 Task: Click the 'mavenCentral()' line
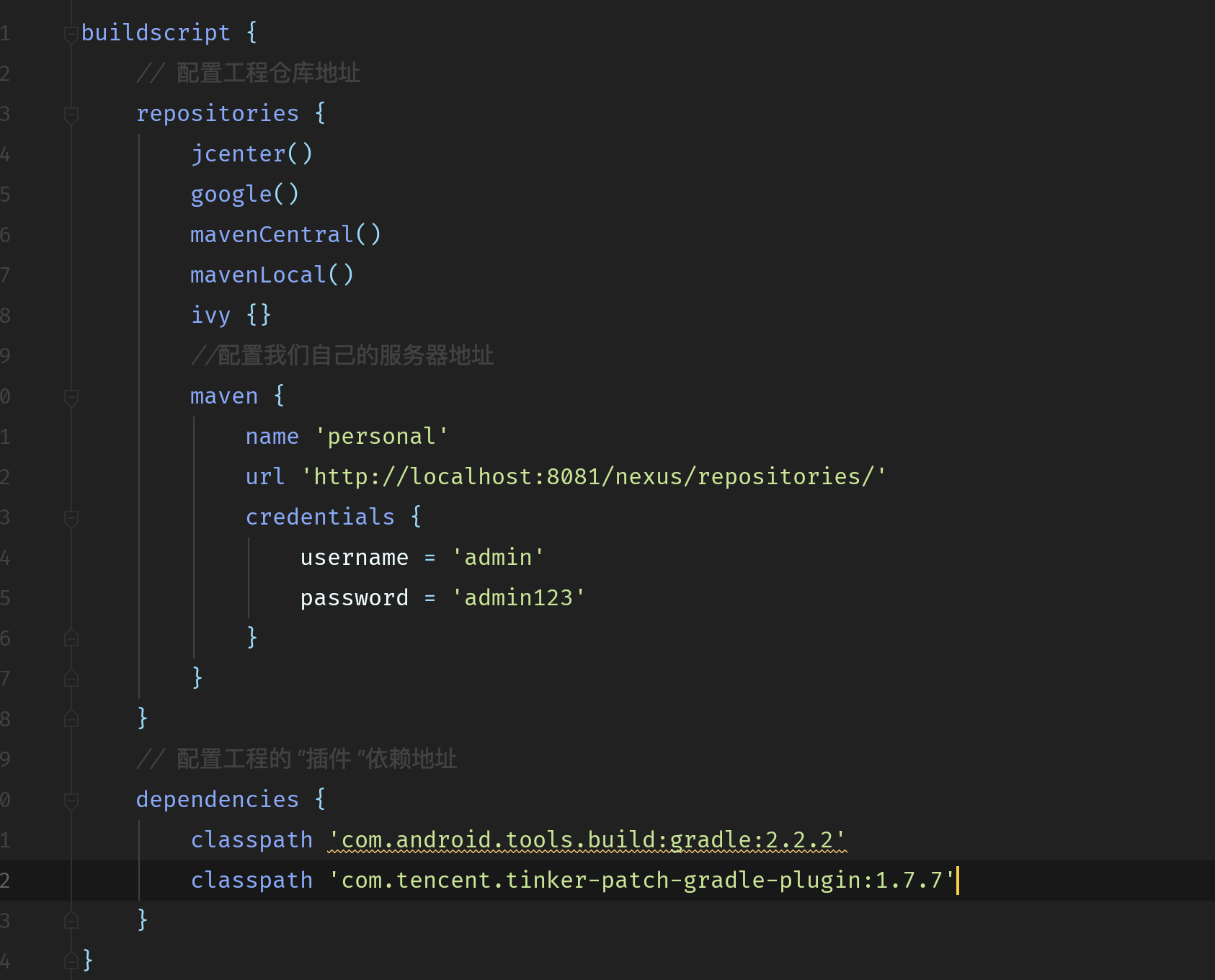coord(285,234)
